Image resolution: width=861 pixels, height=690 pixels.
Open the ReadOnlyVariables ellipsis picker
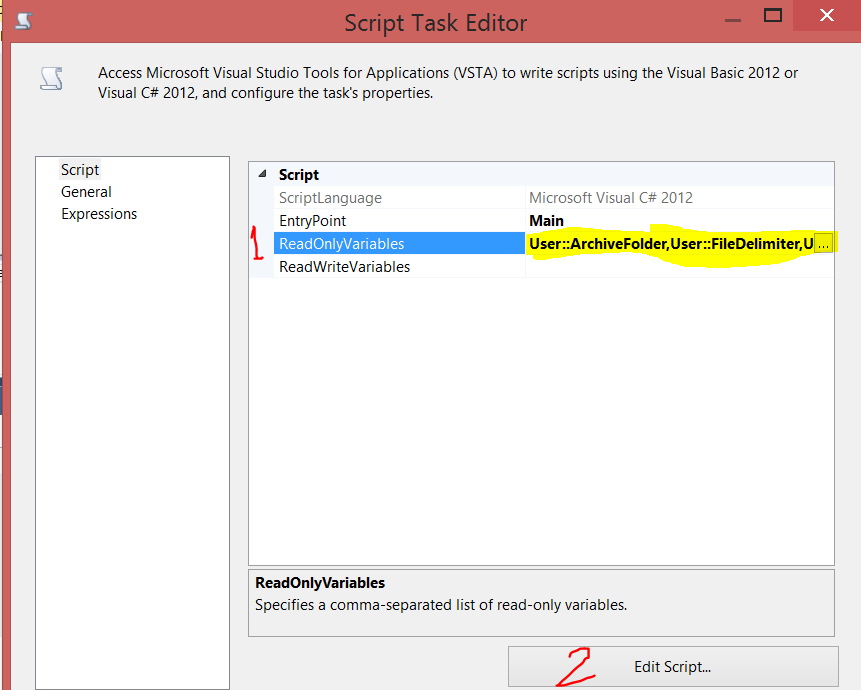[824, 242]
